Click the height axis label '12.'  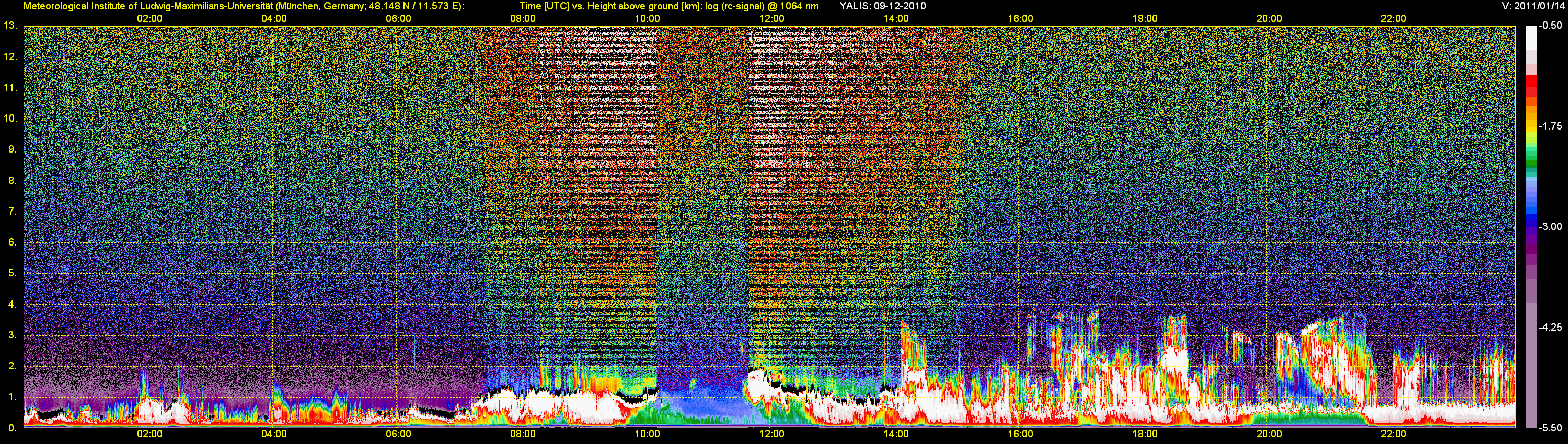pyautogui.click(x=10, y=56)
